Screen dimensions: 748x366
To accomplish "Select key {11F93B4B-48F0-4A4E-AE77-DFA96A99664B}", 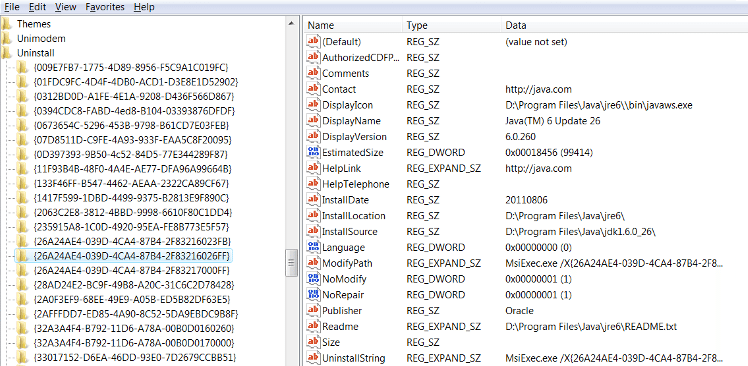I will point(133,168).
